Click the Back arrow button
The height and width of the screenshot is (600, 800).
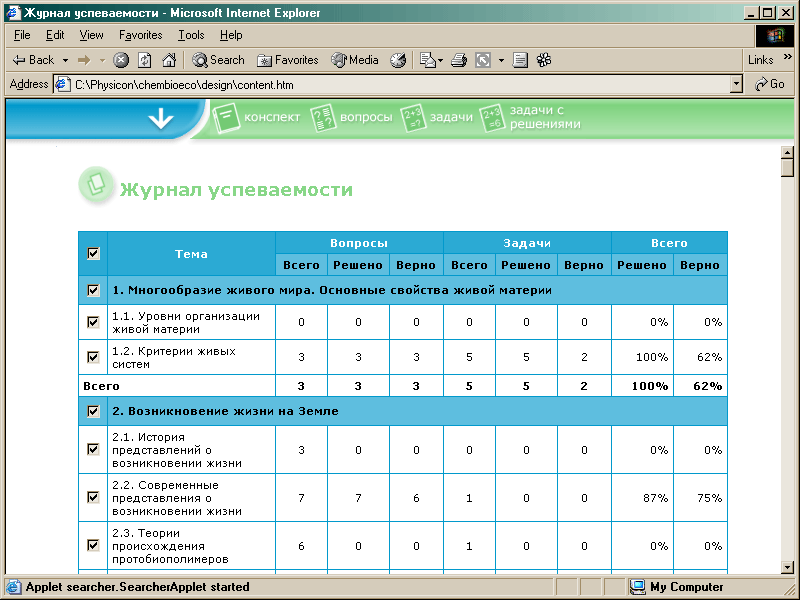[x=33, y=60]
